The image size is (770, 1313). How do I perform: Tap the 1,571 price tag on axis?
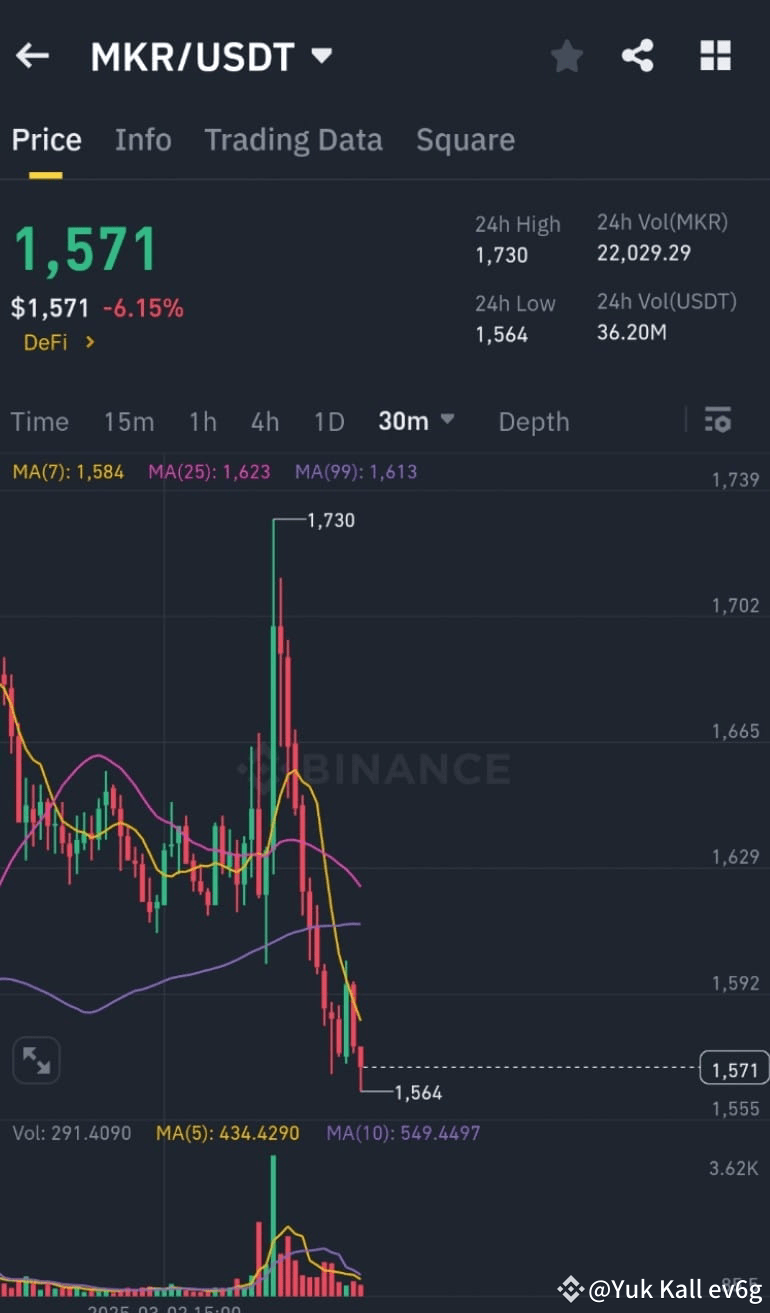pyautogui.click(x=735, y=1068)
